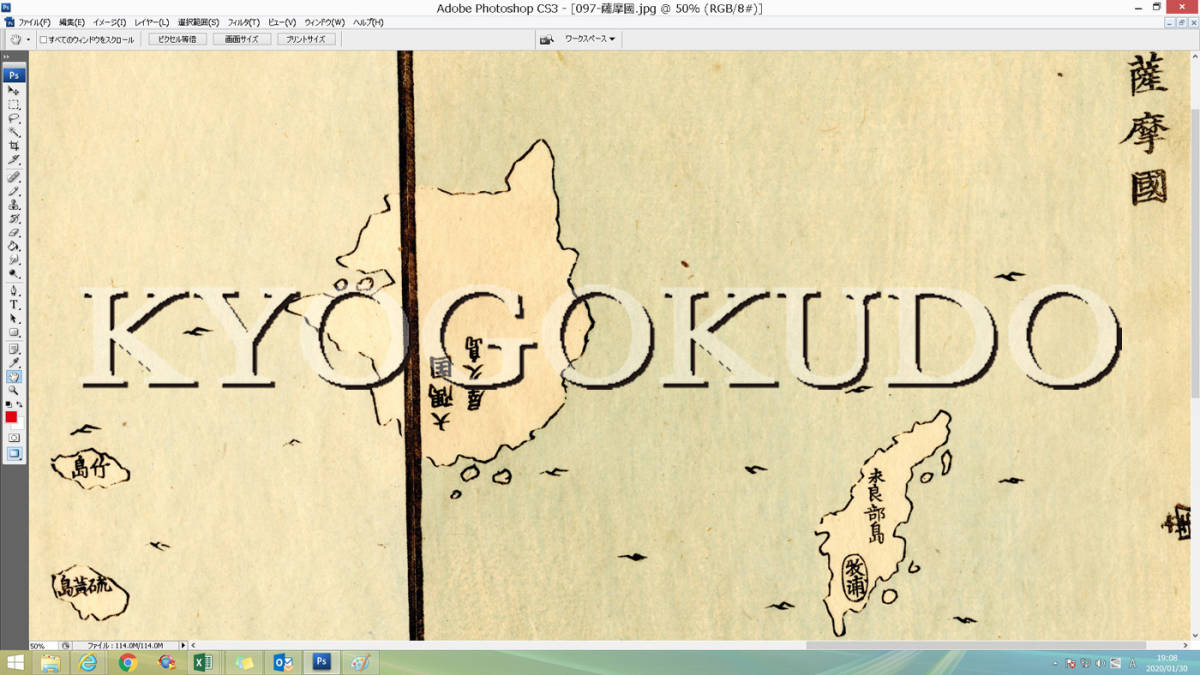The image size is (1200, 675).
Task: Select the Hand tool in toolbox
Action: (x=14, y=377)
